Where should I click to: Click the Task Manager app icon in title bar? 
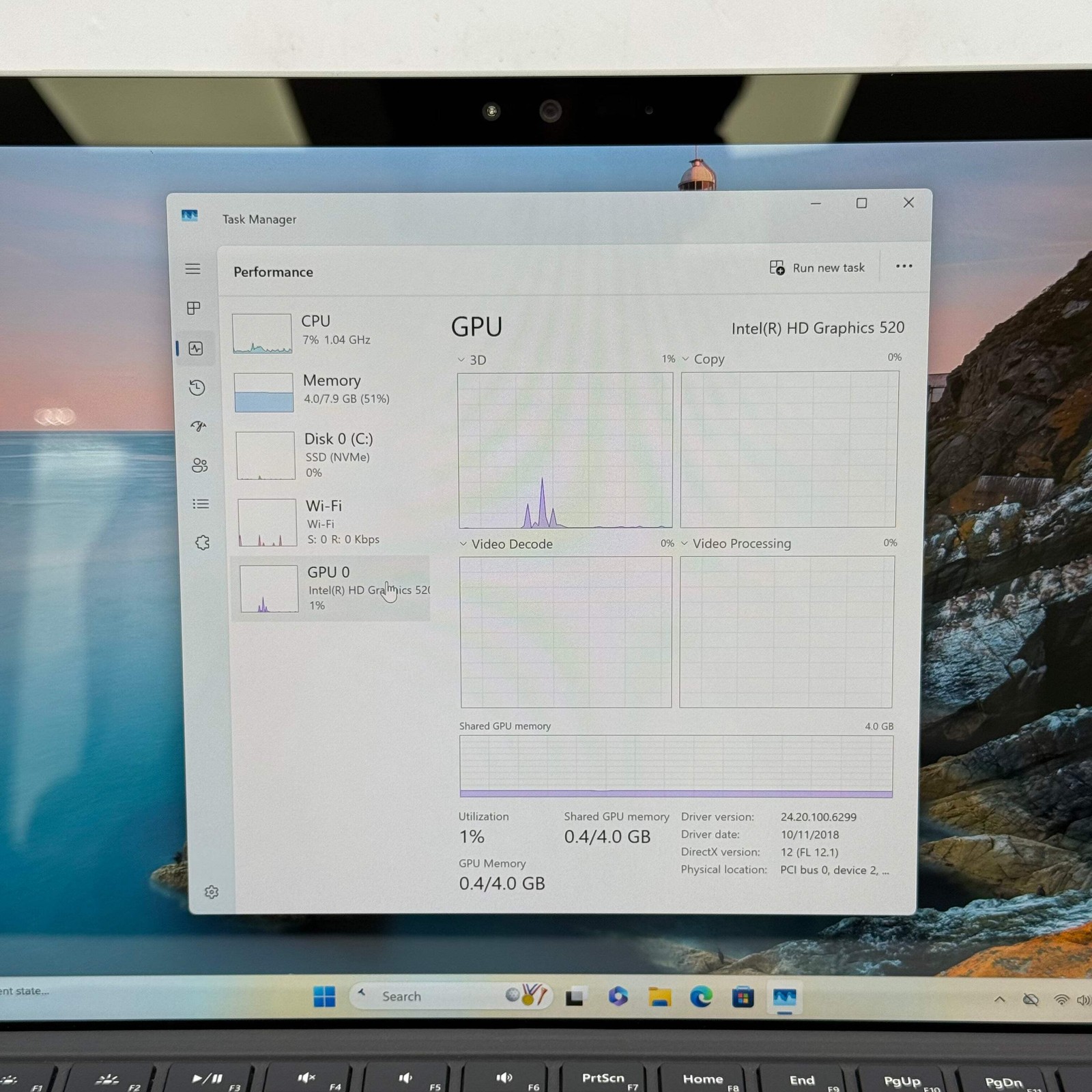pos(190,216)
